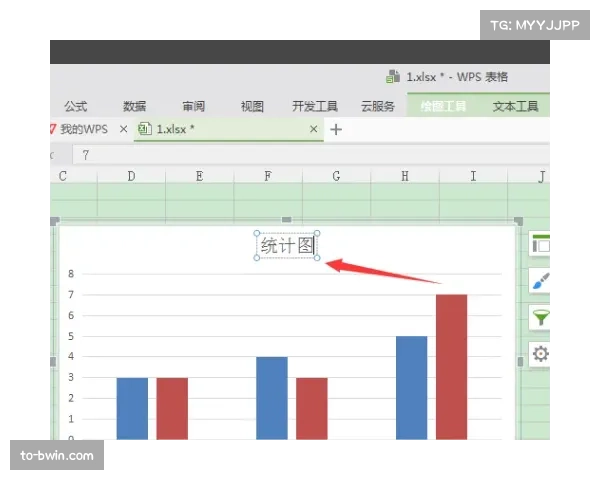Switch to the 云服务 tab
This screenshot has height=480, width=600.
378,106
